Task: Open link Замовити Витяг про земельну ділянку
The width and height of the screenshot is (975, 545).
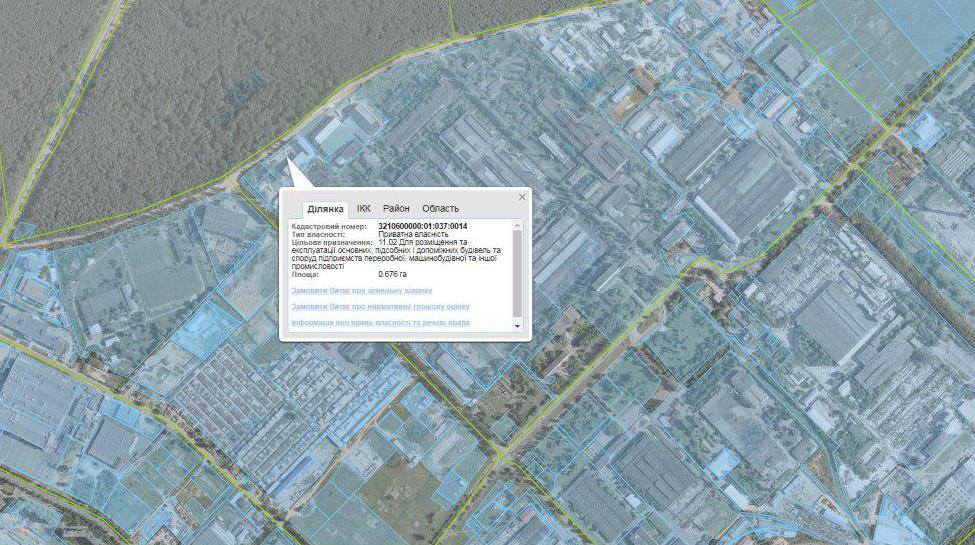Action: coord(361,291)
